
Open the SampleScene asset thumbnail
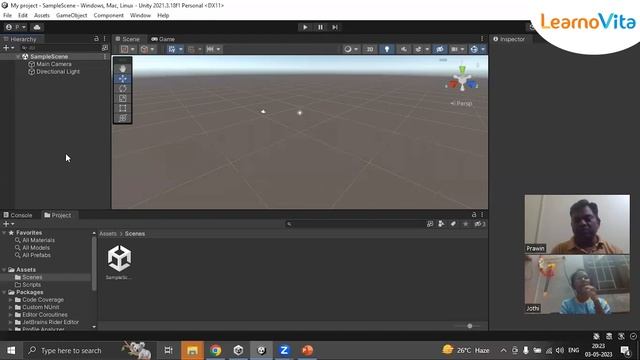(119, 258)
